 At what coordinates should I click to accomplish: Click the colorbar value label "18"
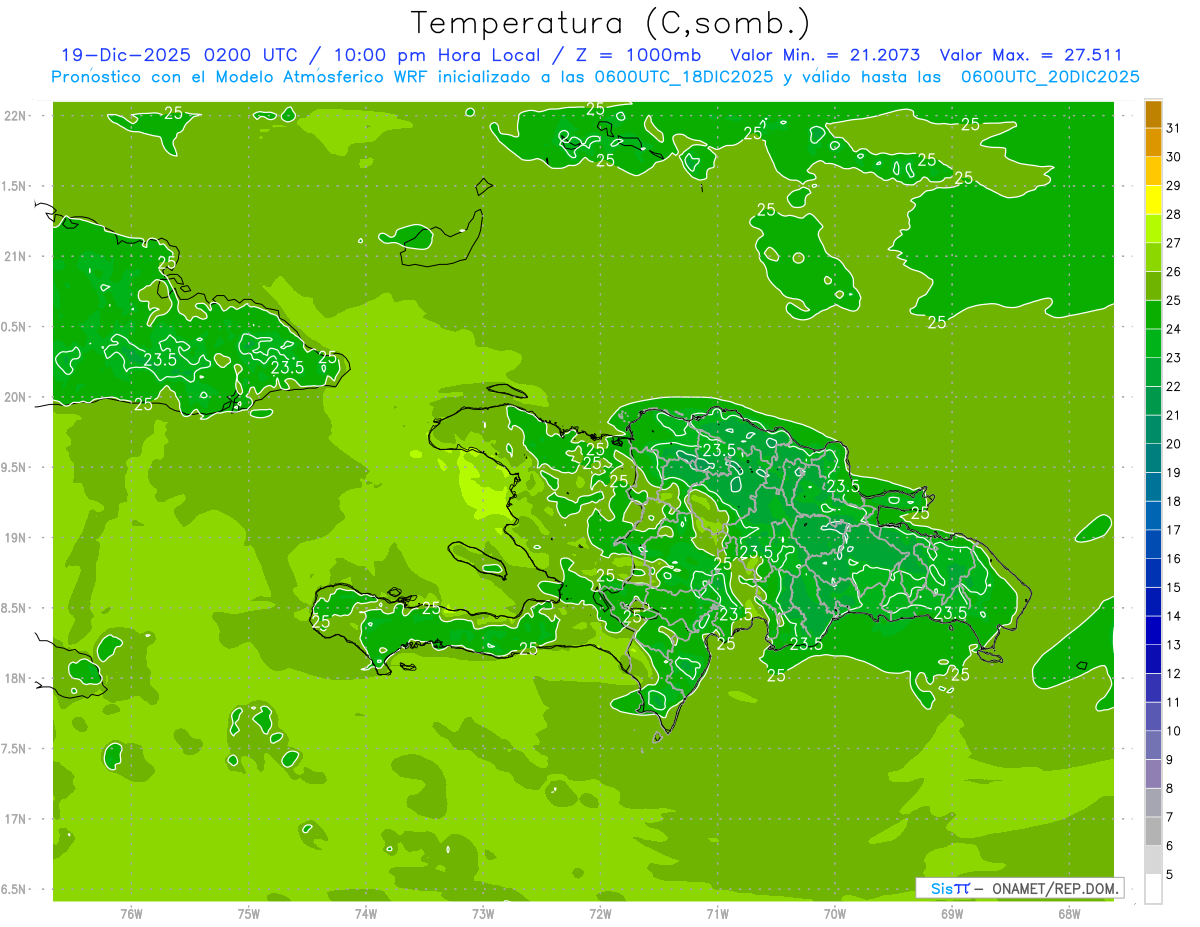1173,501
